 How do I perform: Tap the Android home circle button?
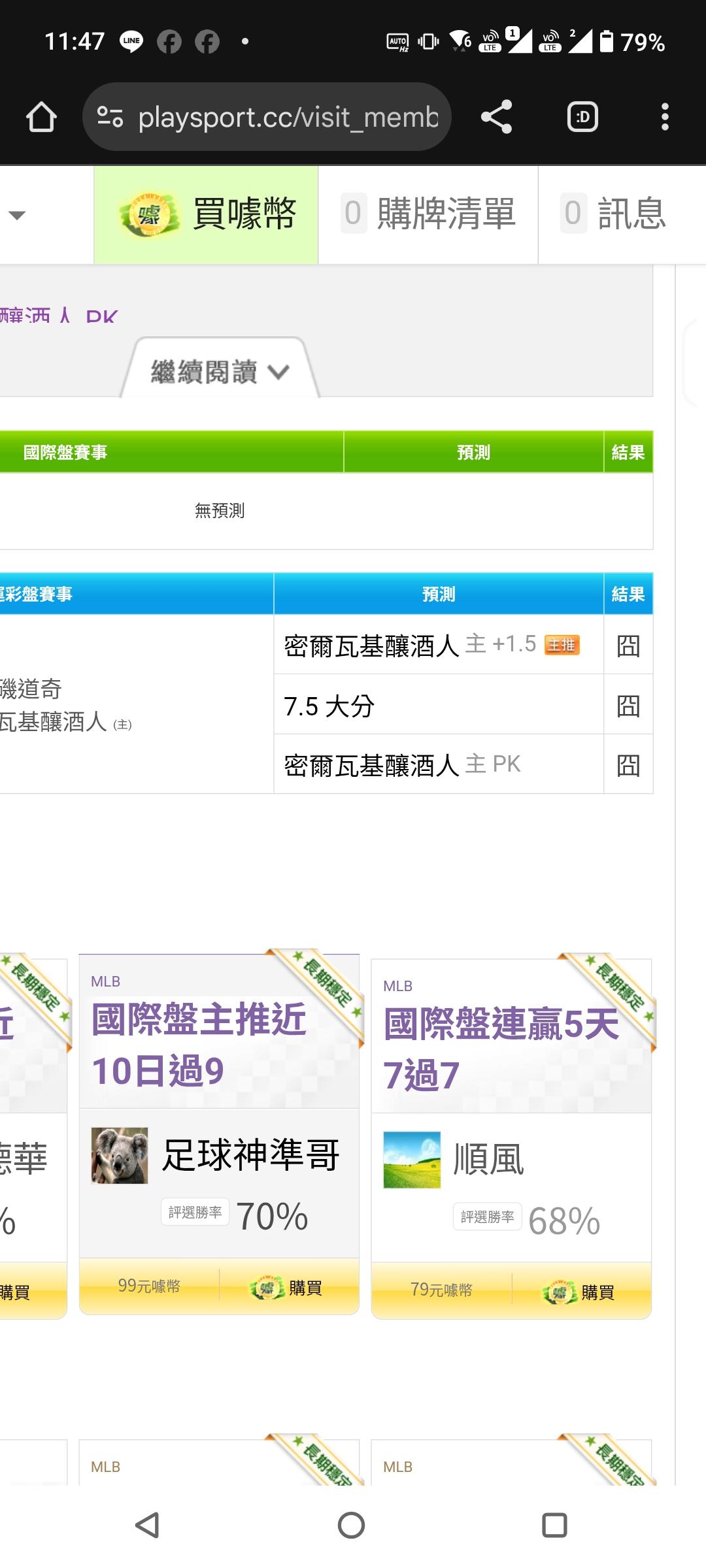[x=351, y=1525]
